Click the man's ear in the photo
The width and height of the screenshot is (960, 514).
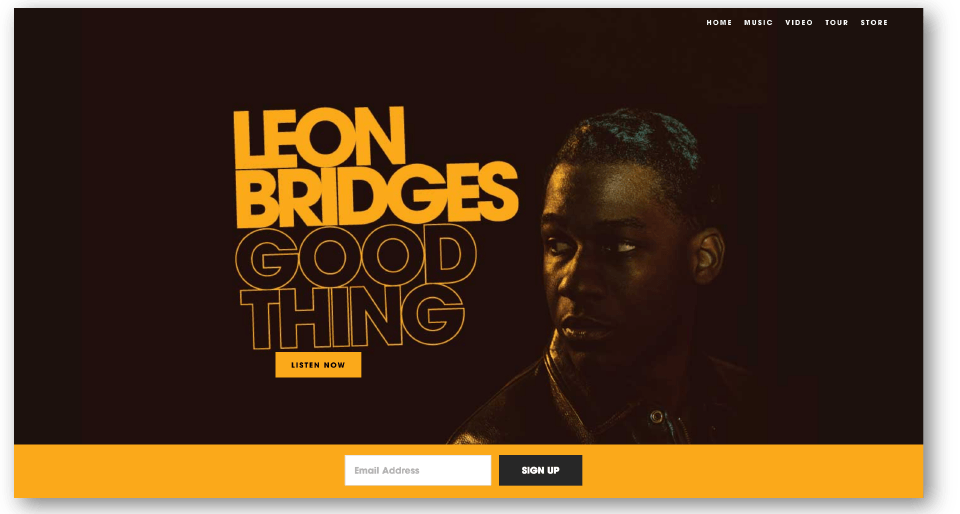(x=708, y=256)
